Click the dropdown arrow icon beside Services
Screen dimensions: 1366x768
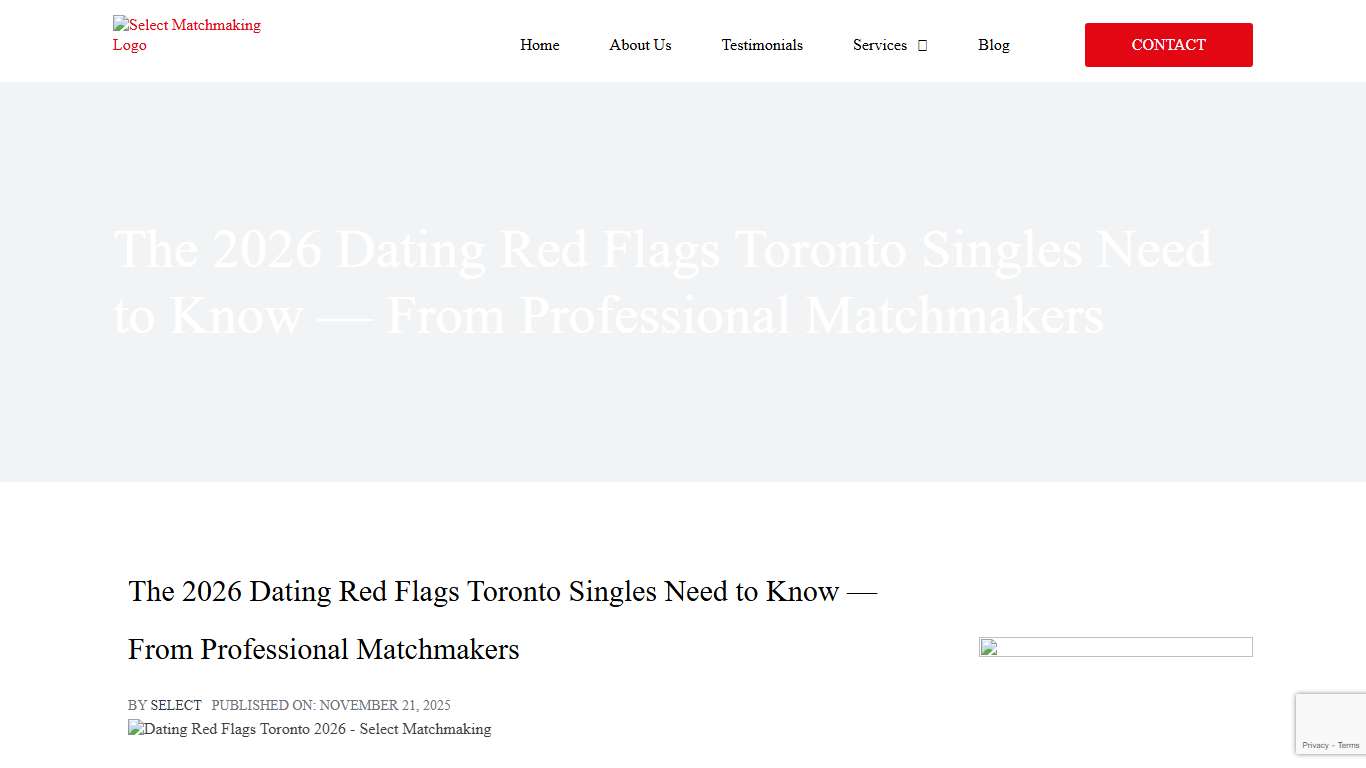pyautogui.click(x=922, y=45)
